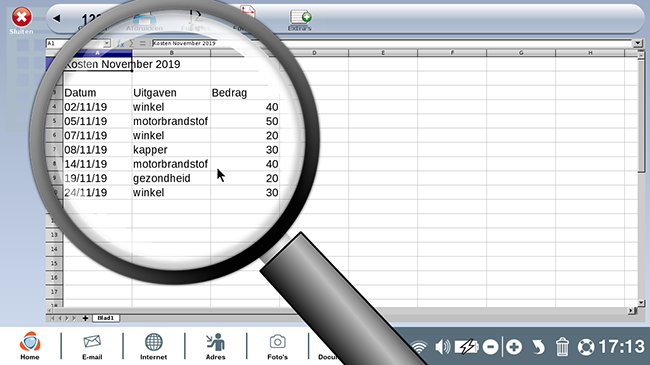Screen dimensions: 650x365
Task: Open the Name Box dropdown arrow
Action: click(x=107, y=43)
